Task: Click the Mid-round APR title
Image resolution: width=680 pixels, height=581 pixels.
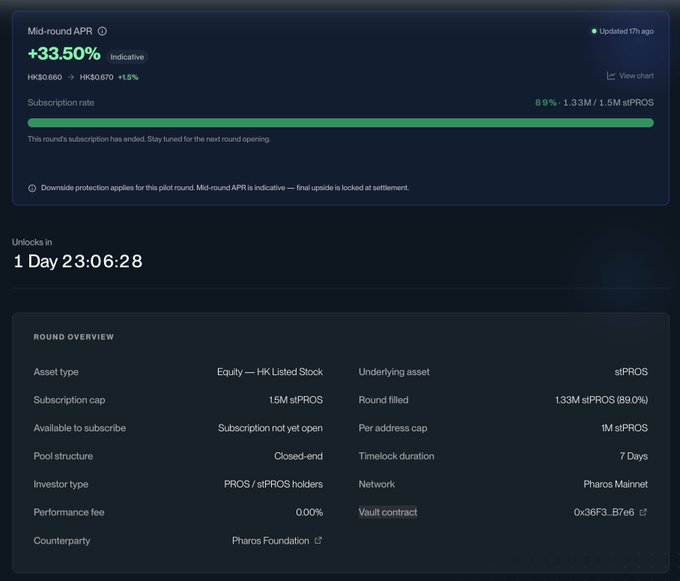Action: tap(60, 31)
